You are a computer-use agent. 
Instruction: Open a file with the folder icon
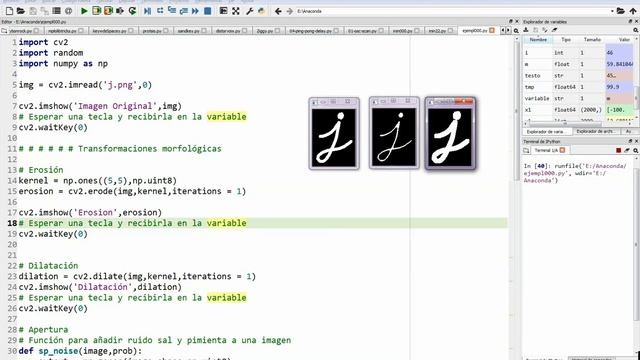click(20, 11)
